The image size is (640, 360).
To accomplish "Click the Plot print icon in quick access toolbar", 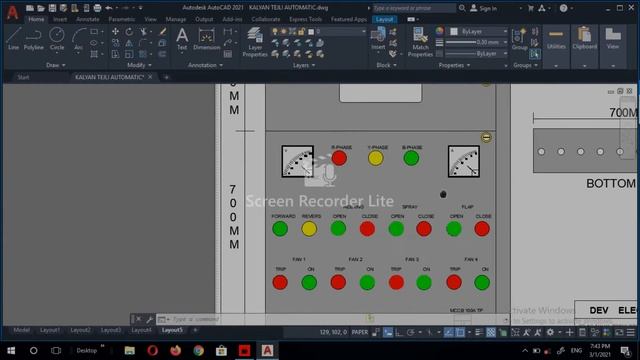I will (97, 8).
